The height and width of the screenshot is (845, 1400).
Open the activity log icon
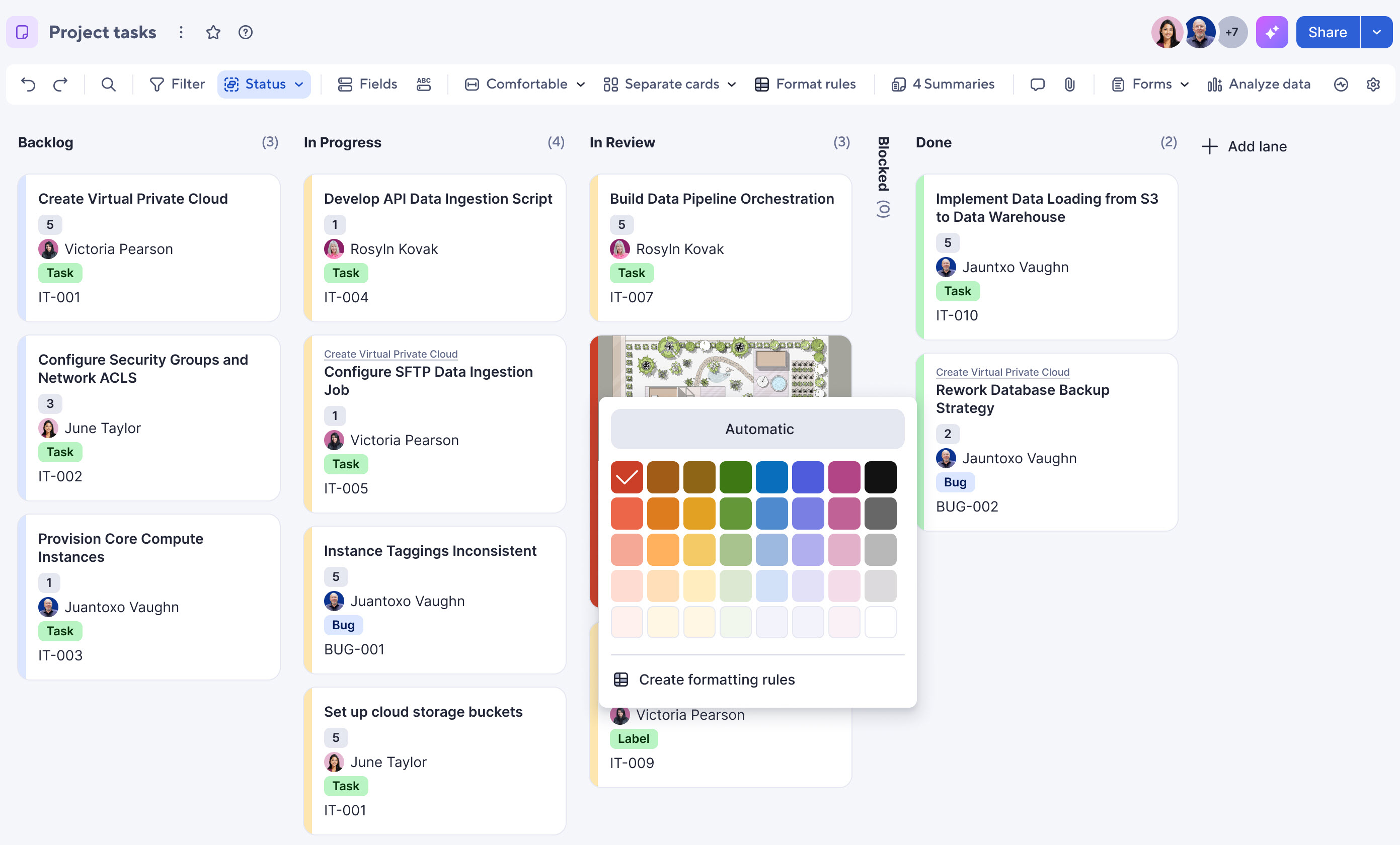point(1341,84)
